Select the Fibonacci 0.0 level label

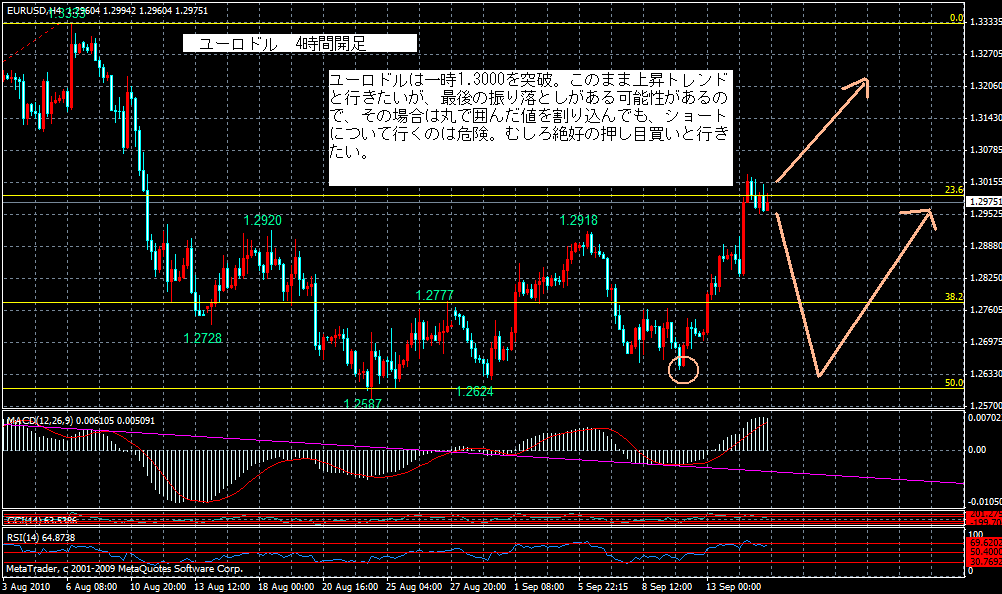tap(956, 18)
